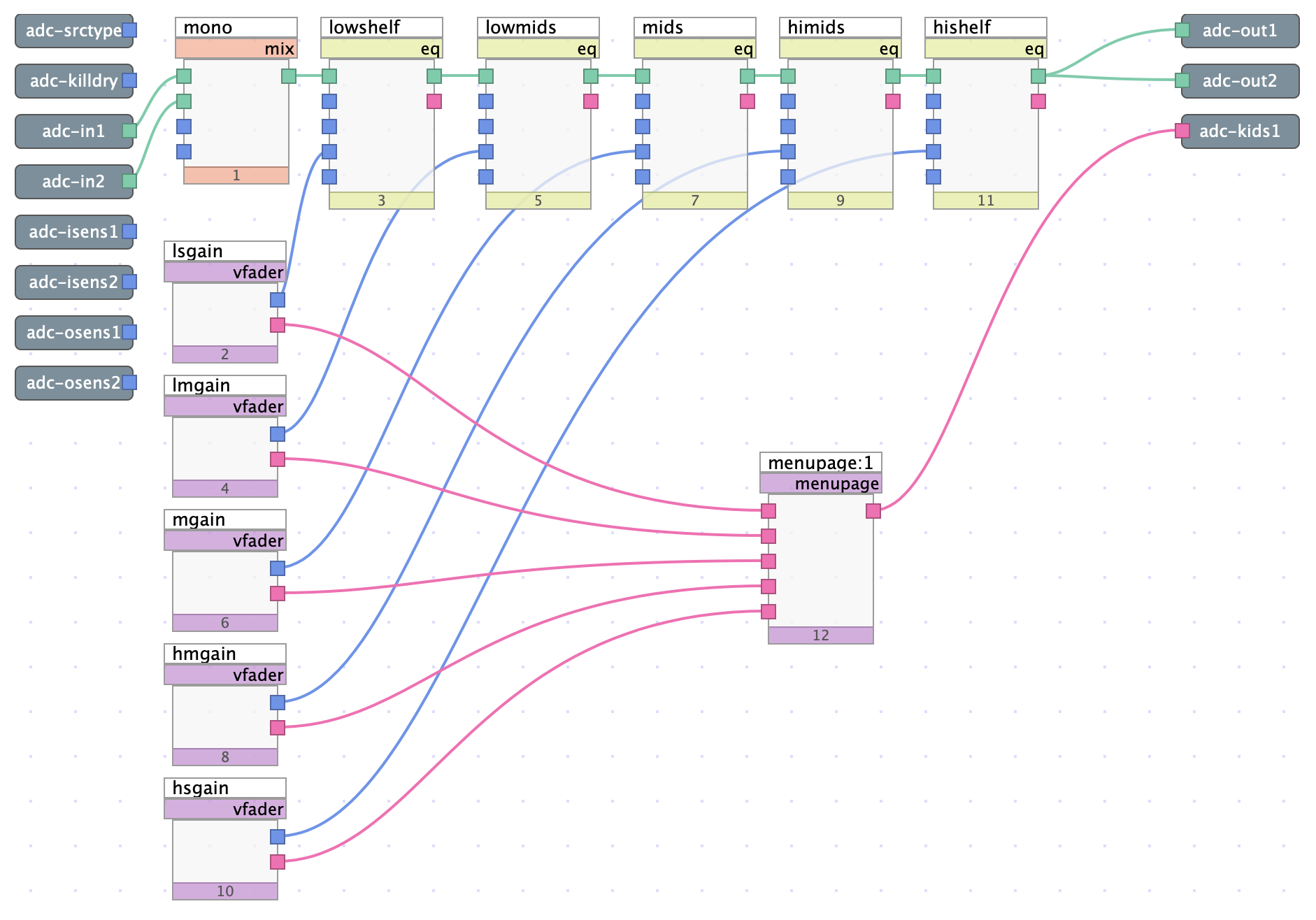Viewport: 1316px width, 920px height.
Task: Click the eq type label of lowshelf
Action: 382,48
